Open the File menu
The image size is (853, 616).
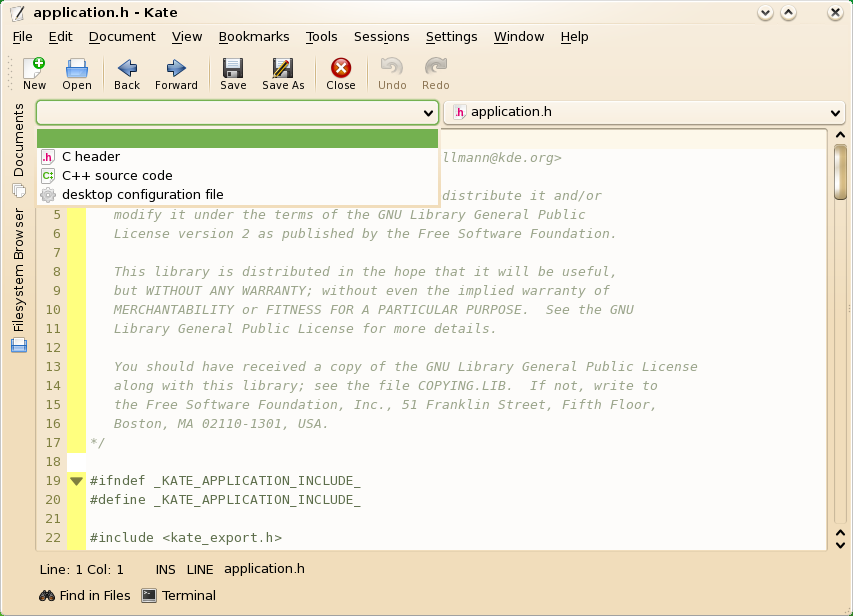[x=22, y=37]
